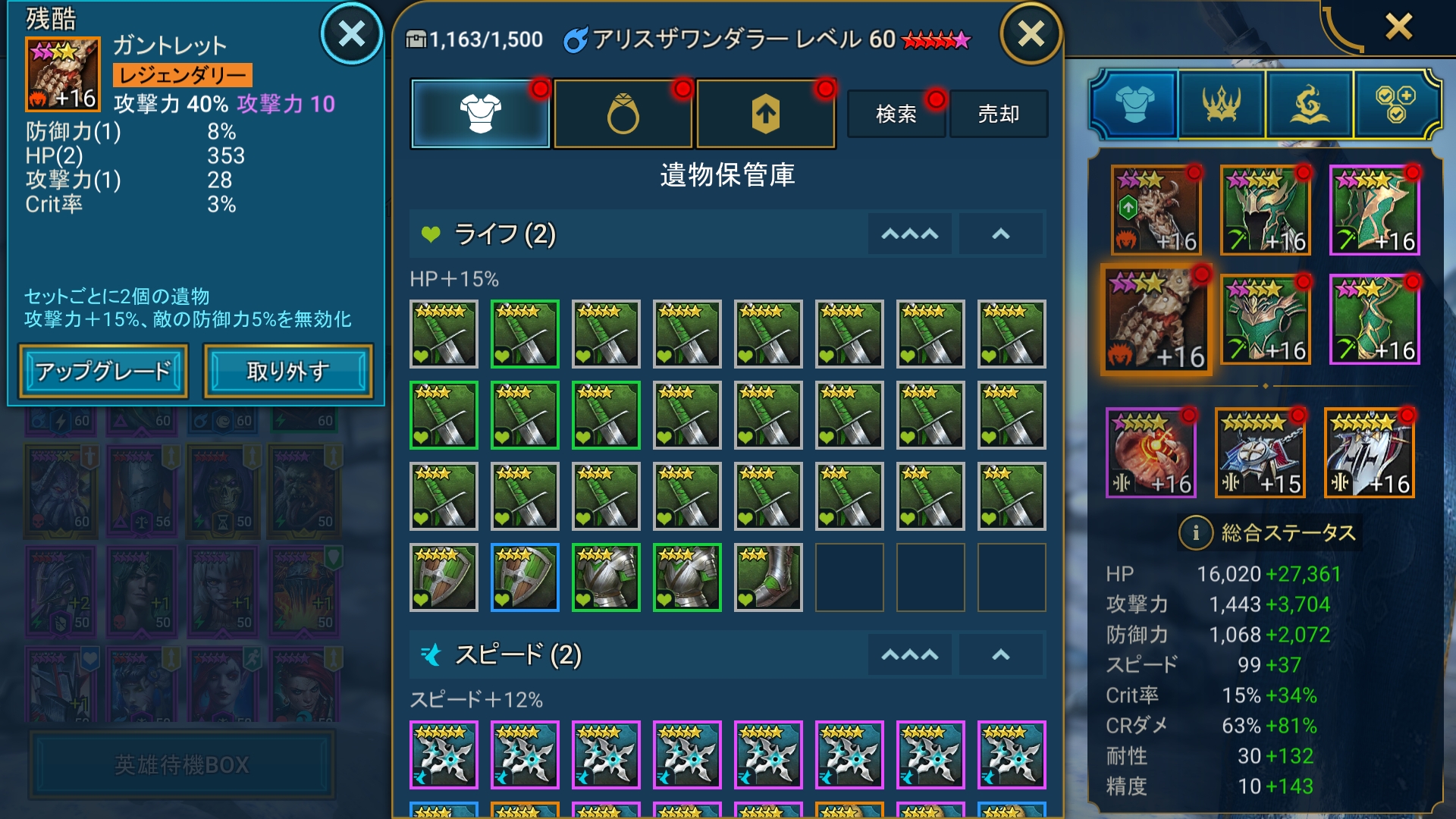This screenshot has width=1456, height=819.
Task: Select the armor artifact tab in storage
Action: click(x=480, y=114)
